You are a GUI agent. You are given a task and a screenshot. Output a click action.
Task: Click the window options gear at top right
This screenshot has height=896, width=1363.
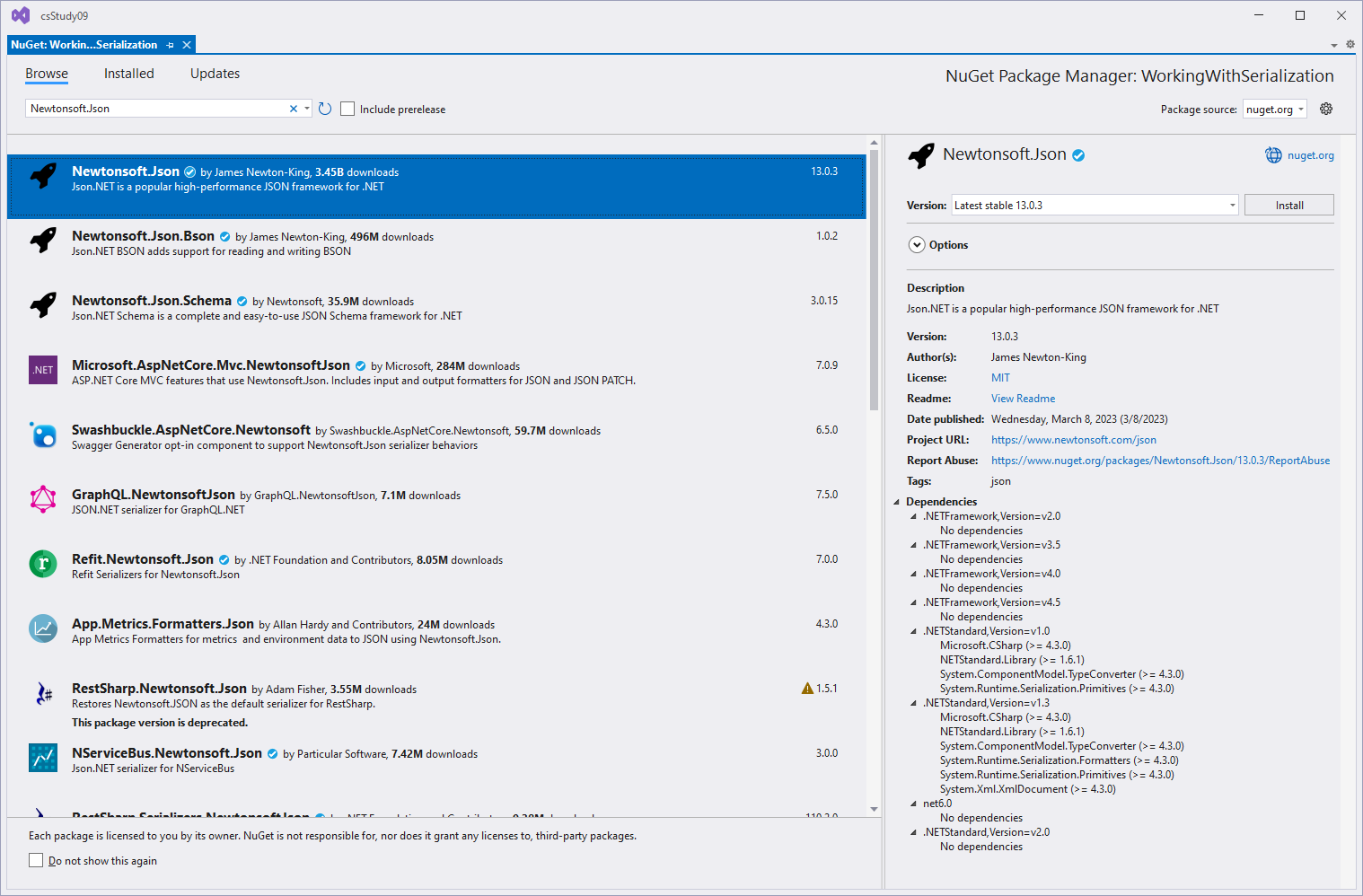point(1350,44)
